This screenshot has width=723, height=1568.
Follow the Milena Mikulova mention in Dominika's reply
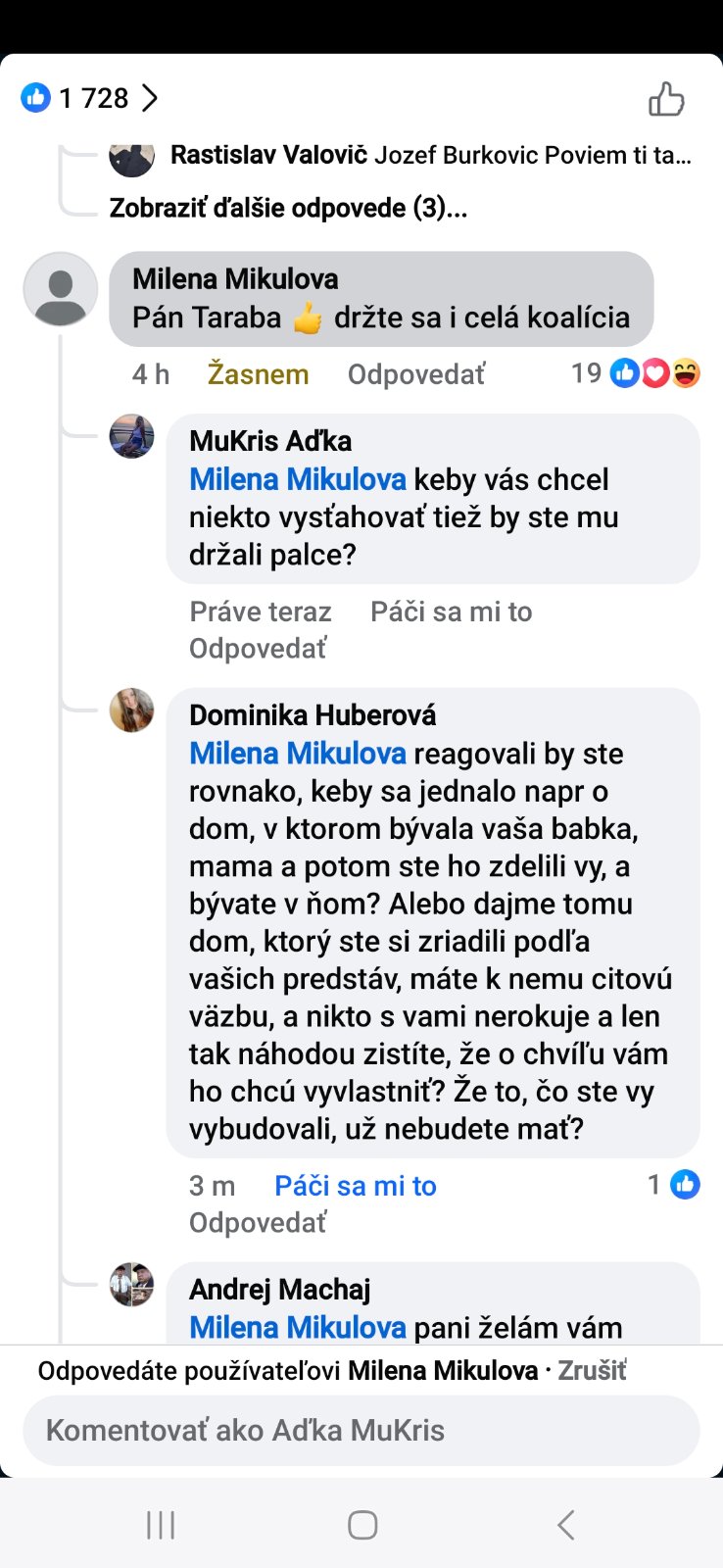(297, 754)
